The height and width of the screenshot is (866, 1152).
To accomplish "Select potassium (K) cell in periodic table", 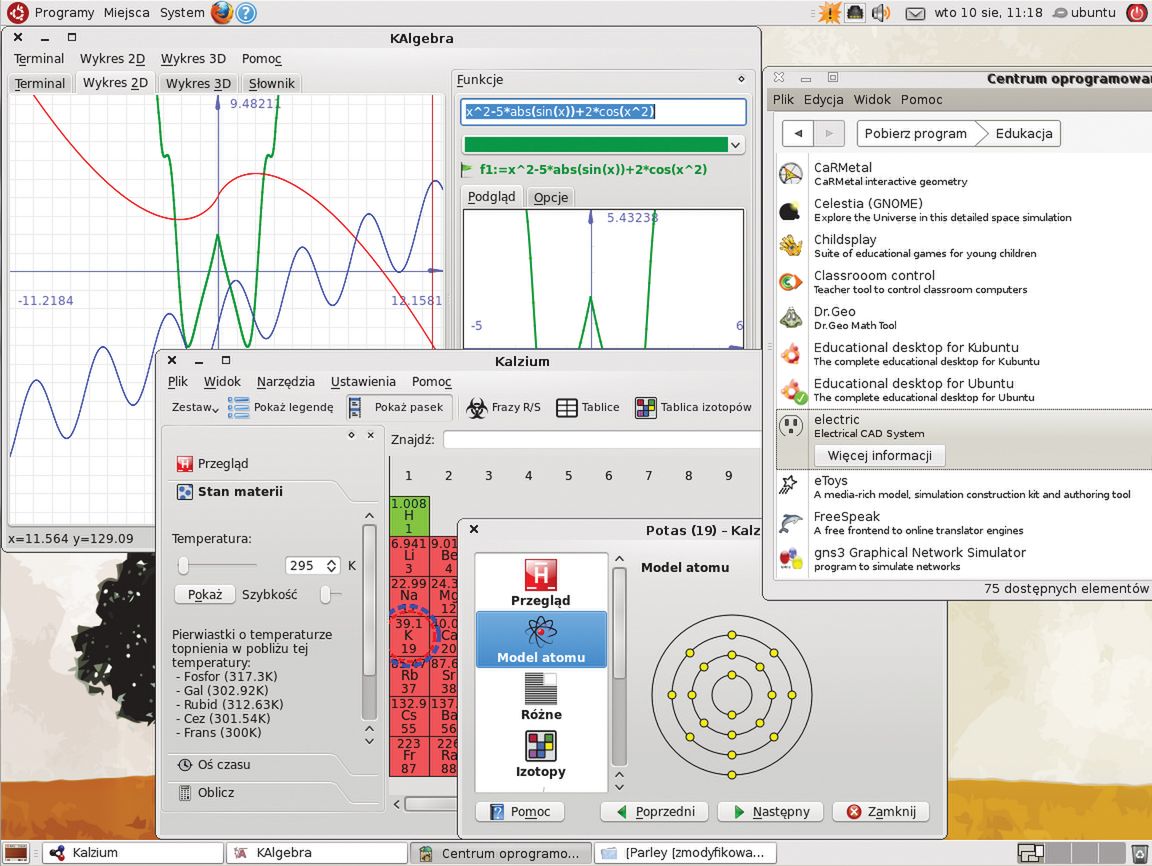I will point(408,635).
